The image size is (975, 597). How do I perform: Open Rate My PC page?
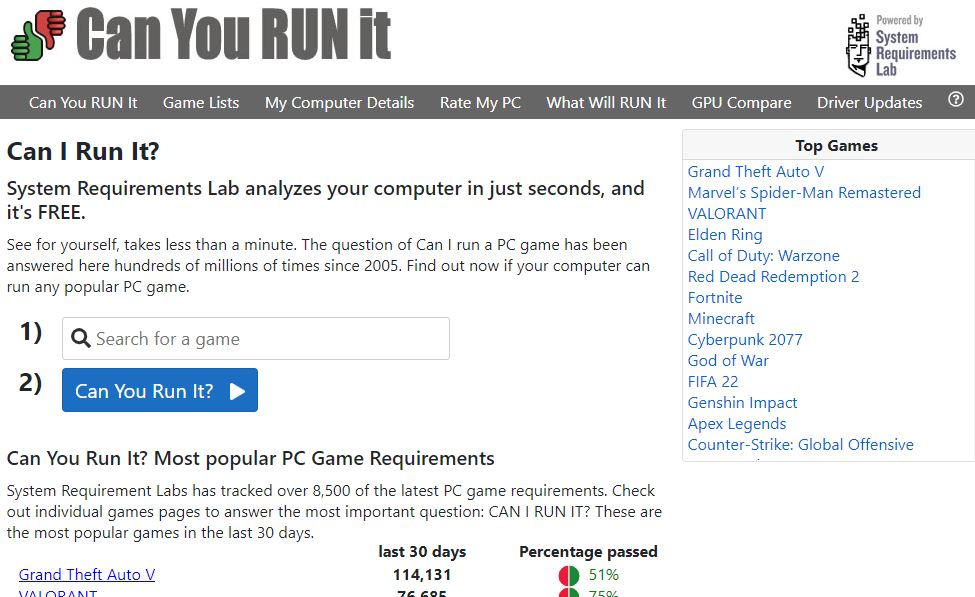[x=480, y=103]
